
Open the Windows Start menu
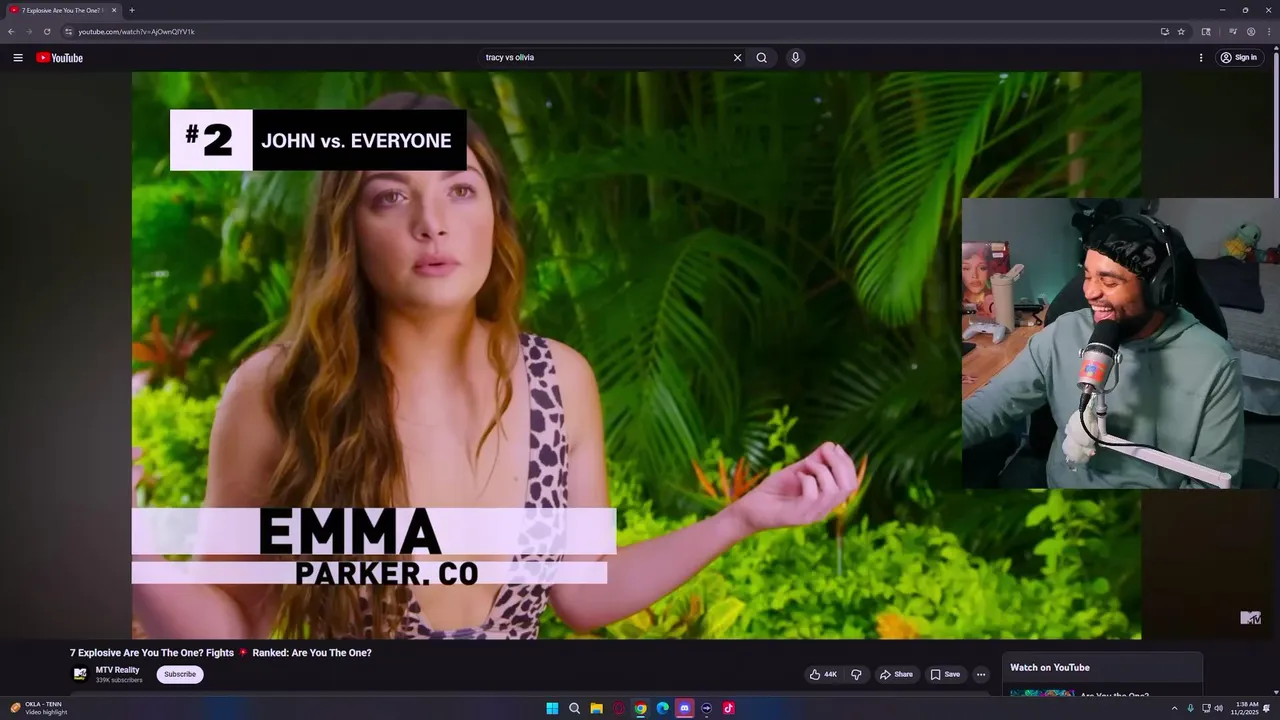[x=552, y=708]
